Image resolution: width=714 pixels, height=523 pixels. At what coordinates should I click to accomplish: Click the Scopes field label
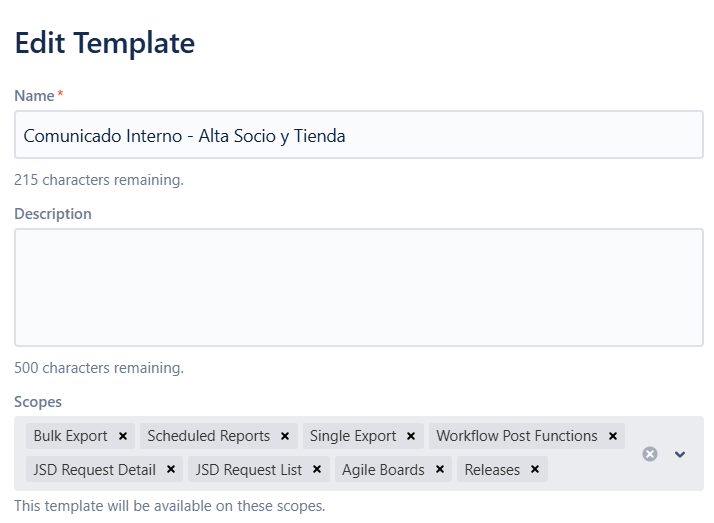click(38, 402)
